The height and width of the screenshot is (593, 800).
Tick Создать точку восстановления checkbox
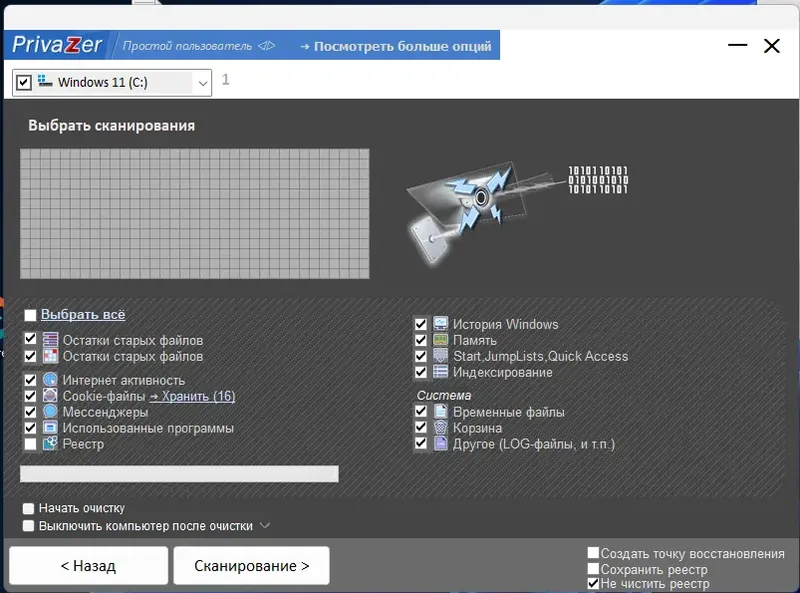(593, 553)
